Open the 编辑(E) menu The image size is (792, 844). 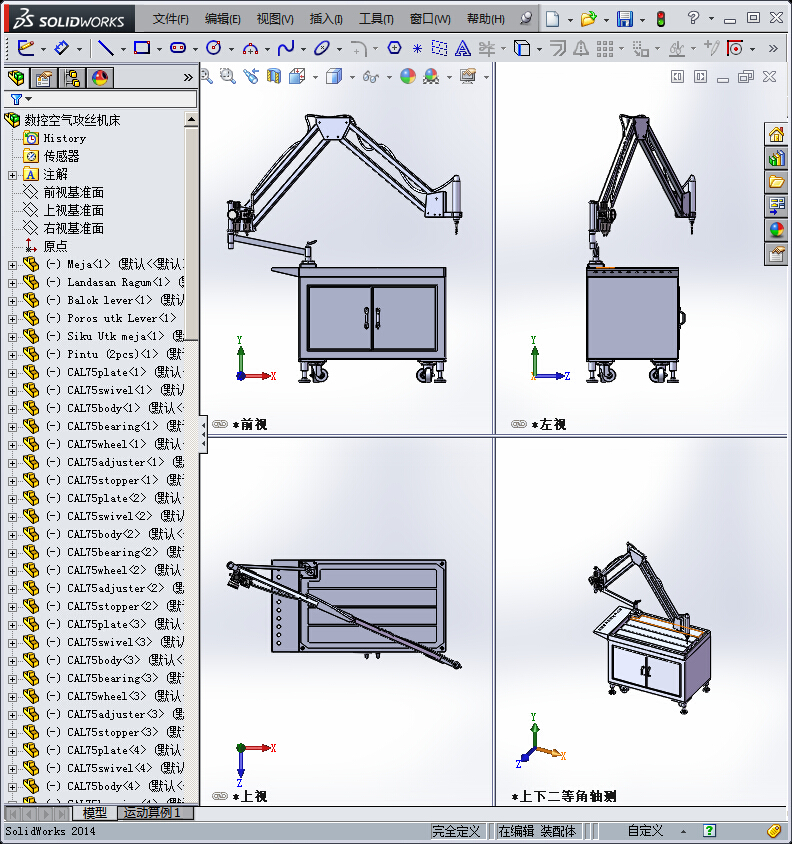pos(222,19)
